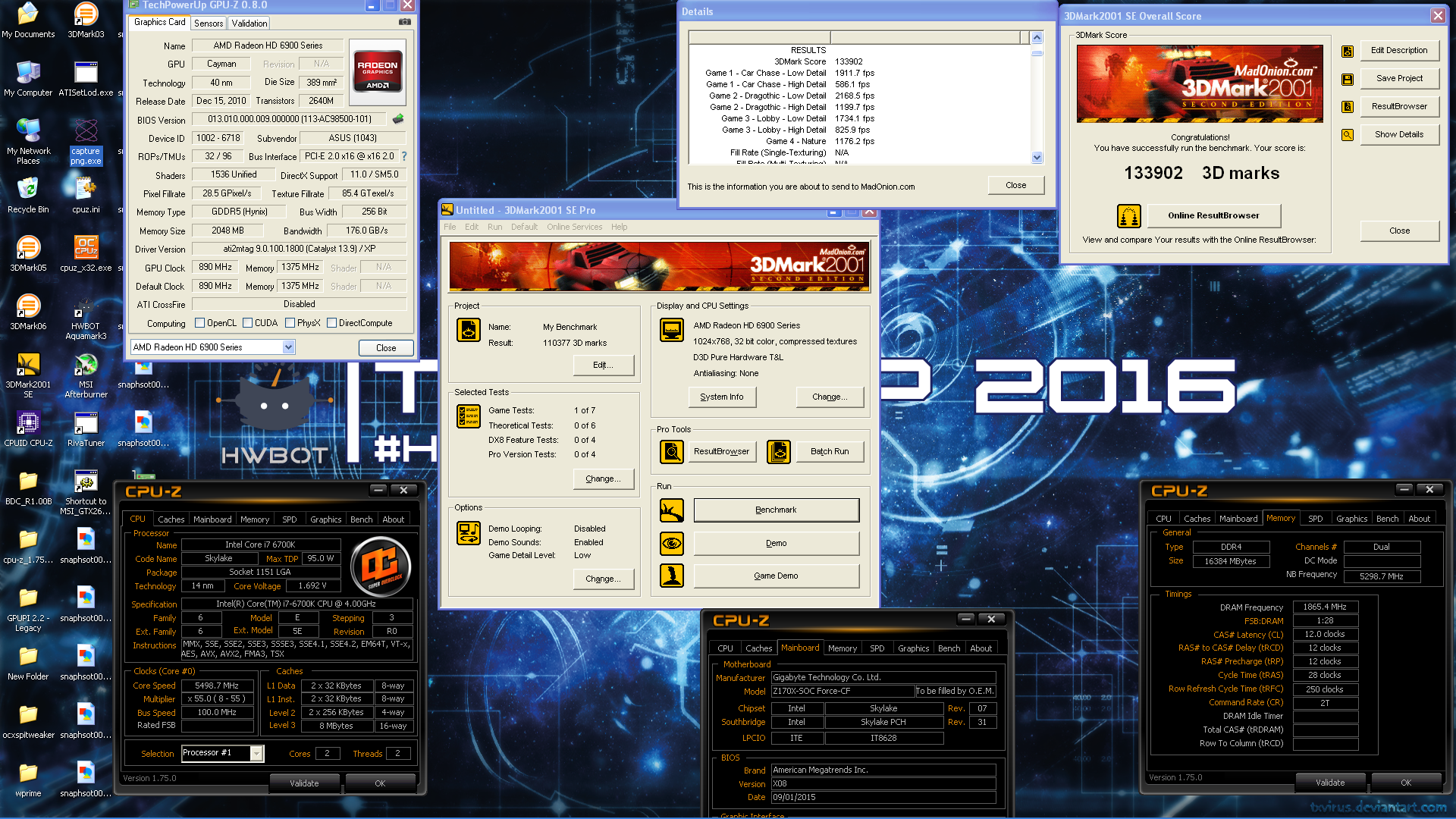Image resolution: width=1456 pixels, height=819 pixels.
Task: Click the OC Super Overclock logo in CPU-Z
Action: click(x=381, y=566)
